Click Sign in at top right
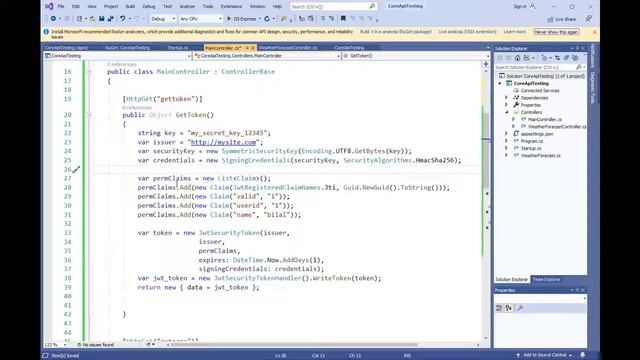This screenshot has width=640, height=360. click(x=520, y=7)
